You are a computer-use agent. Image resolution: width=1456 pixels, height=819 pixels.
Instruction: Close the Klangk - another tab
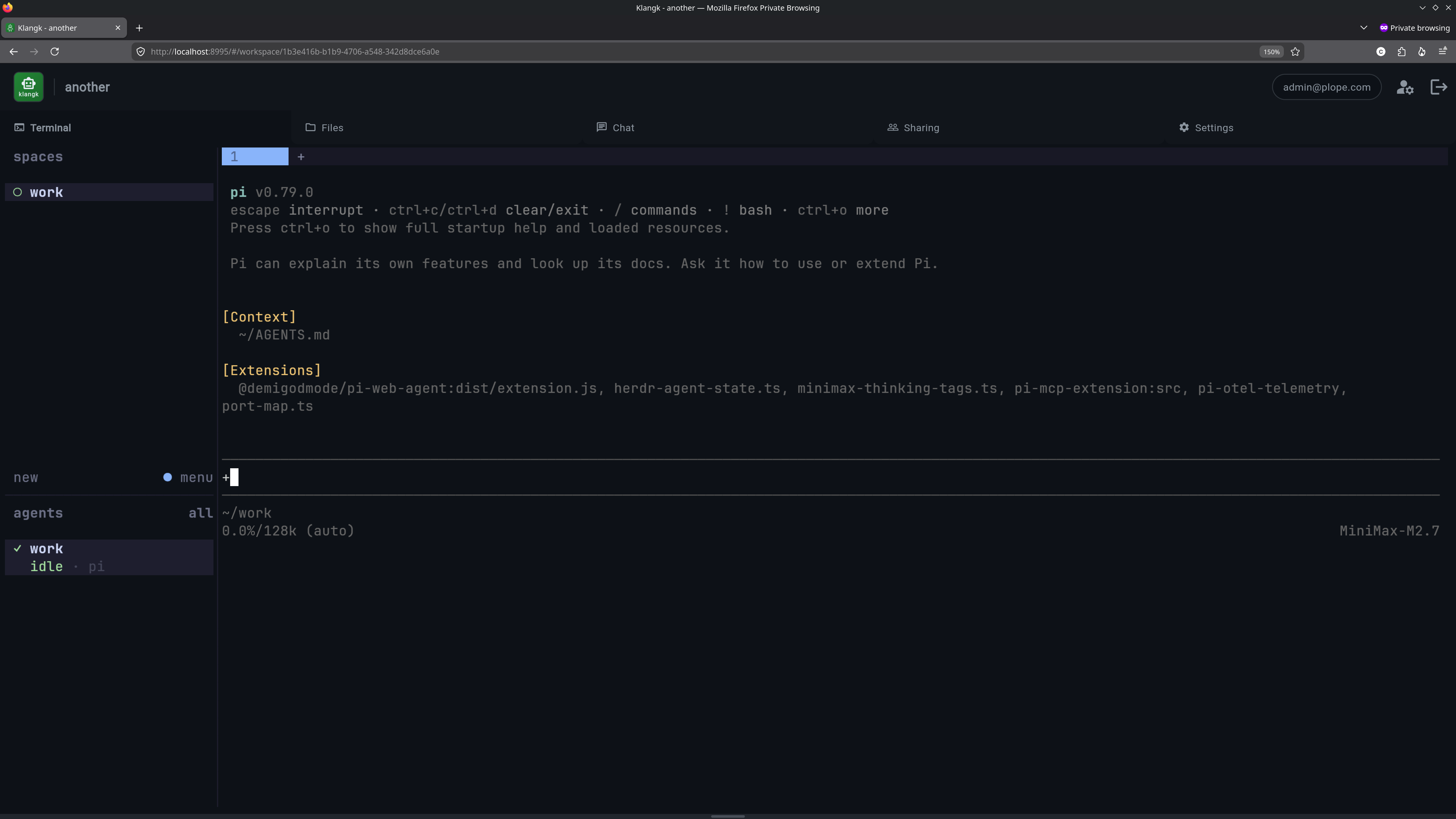118,28
